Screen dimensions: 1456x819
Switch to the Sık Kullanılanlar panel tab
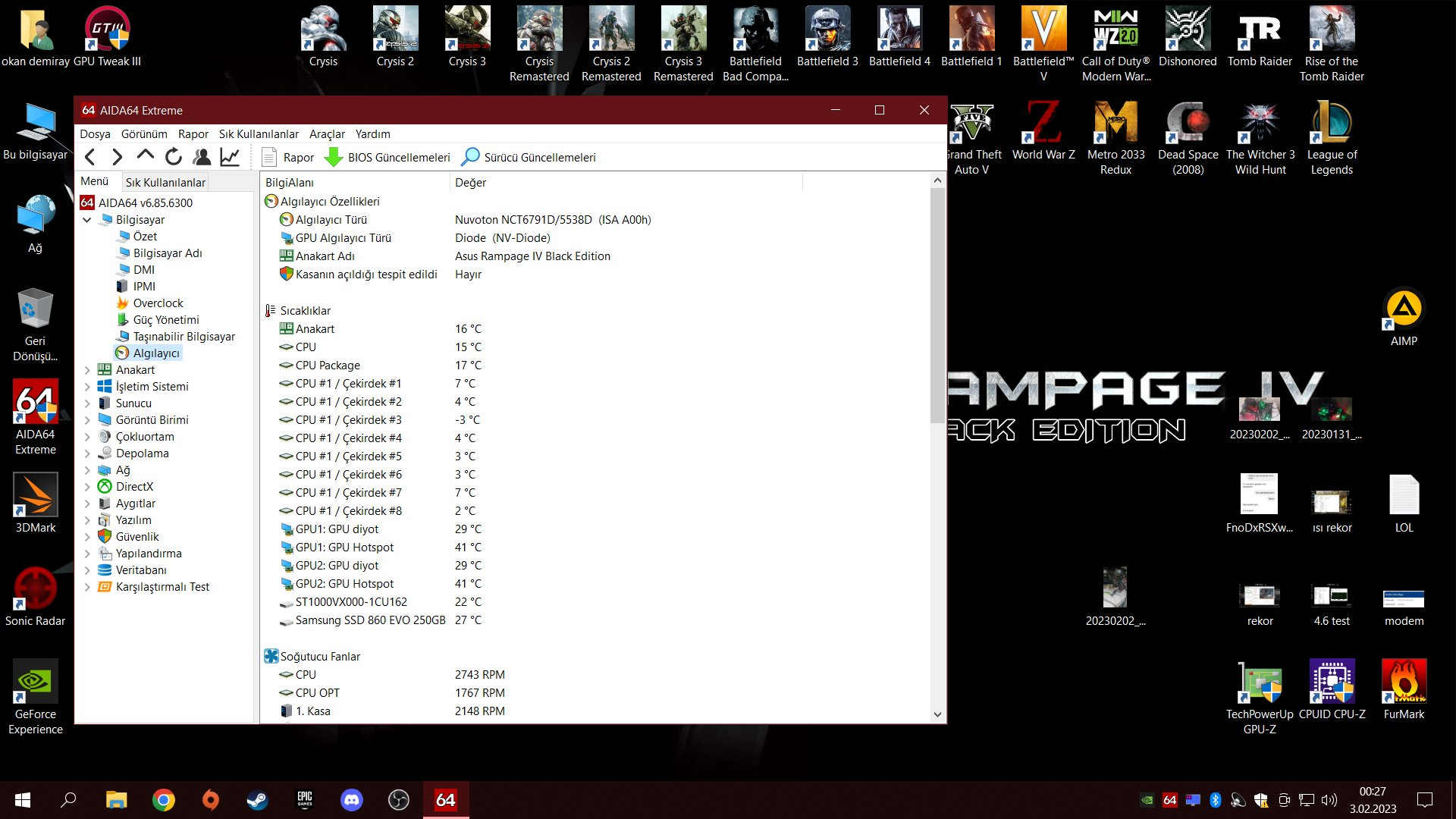coord(165,182)
